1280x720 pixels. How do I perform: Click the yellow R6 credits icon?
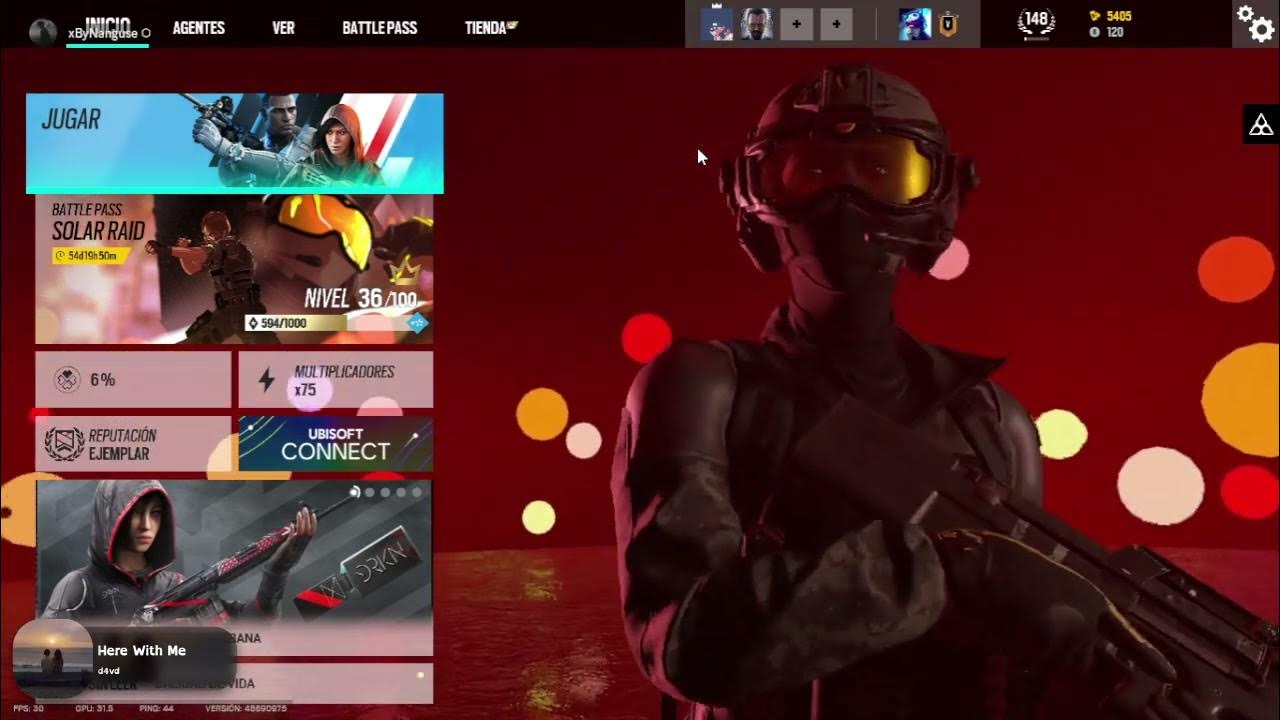click(x=1095, y=16)
